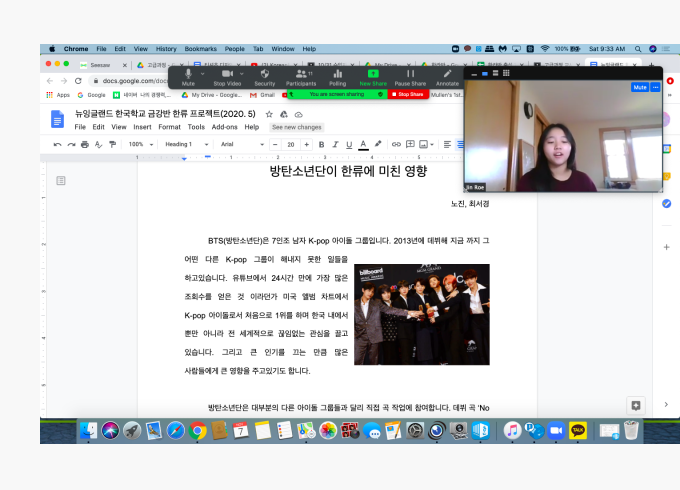Open the My Drive - Google bookmark

point(212,95)
